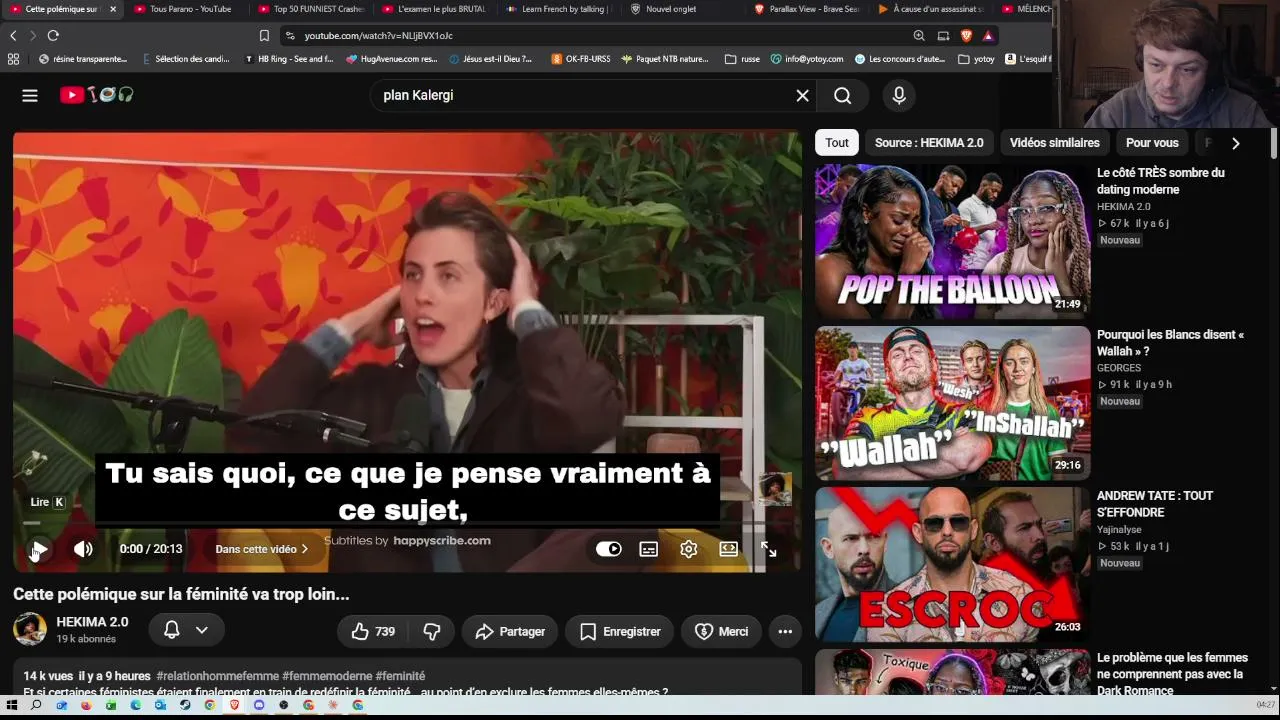The width and height of the screenshot is (1280, 720).
Task: Open the #relationhommefemme hashtag
Action: [x=217, y=676]
